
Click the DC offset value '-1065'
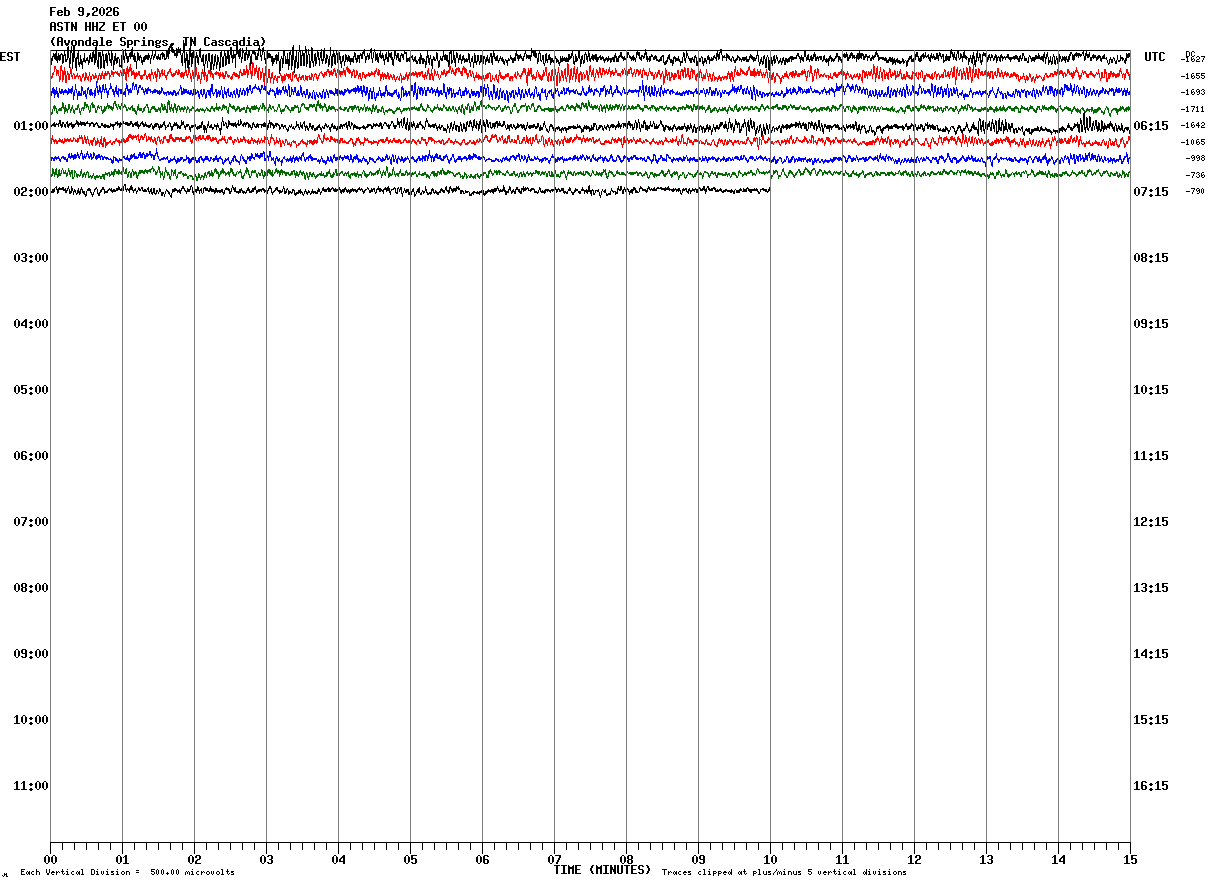pos(1193,142)
